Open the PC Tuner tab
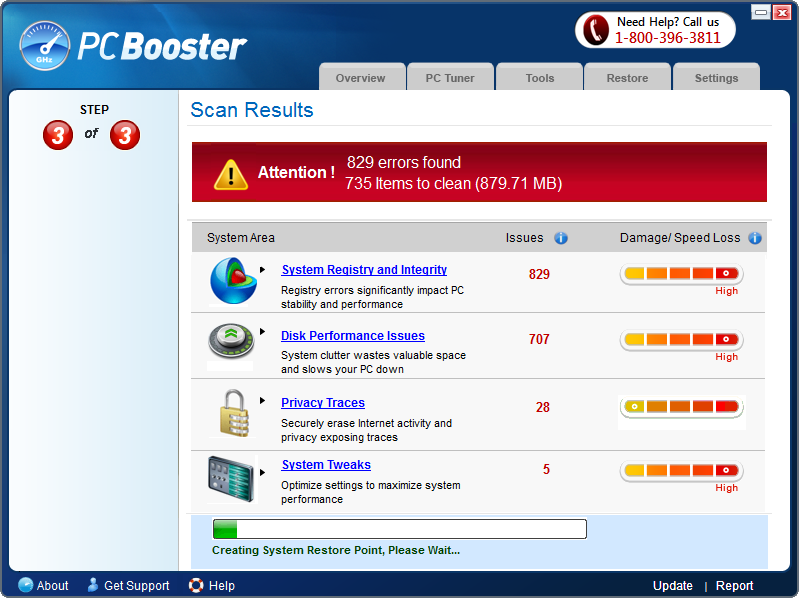Viewport: 799px width, 598px height. [450, 77]
